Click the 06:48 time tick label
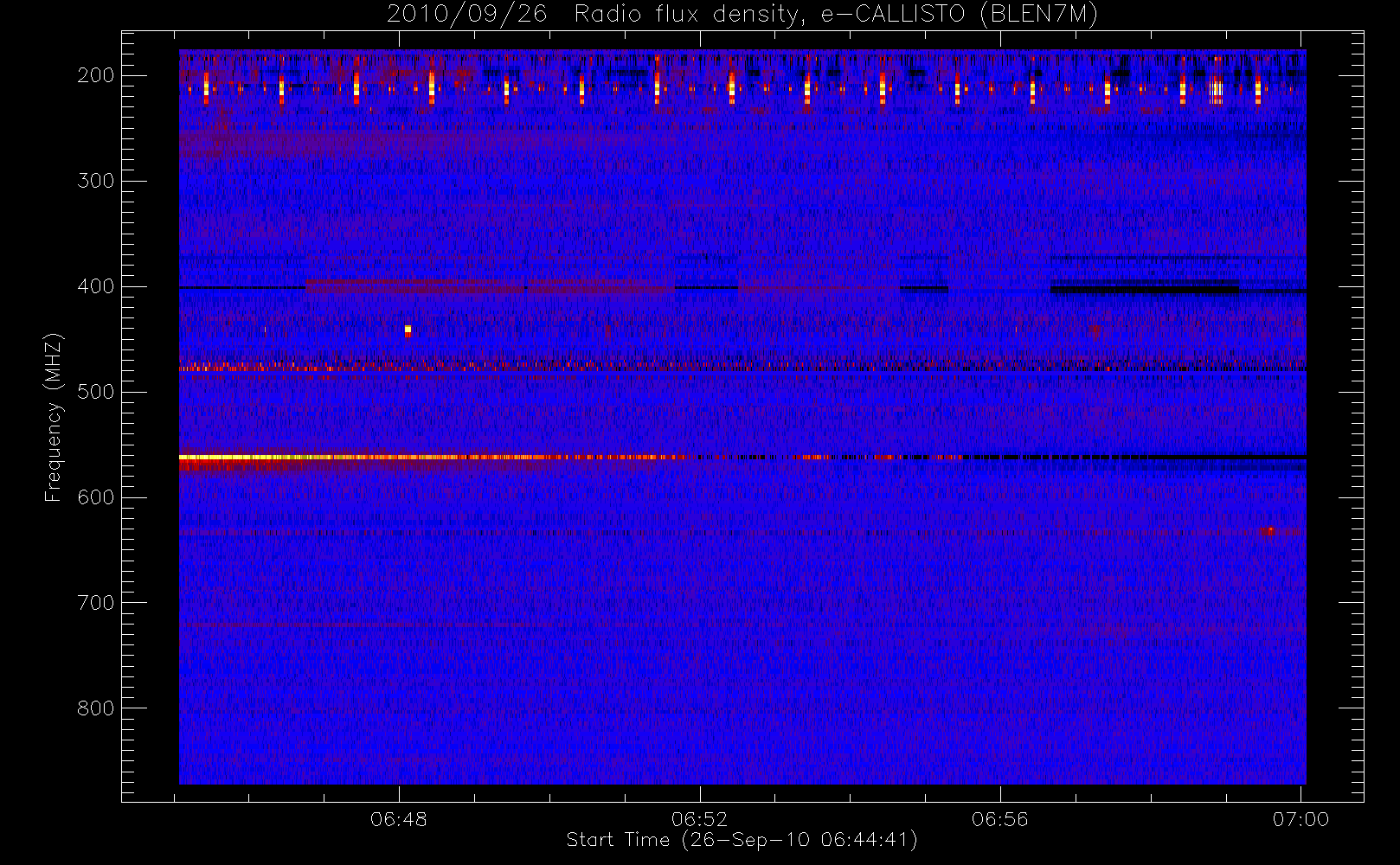Image resolution: width=1400 pixels, height=865 pixels. pyautogui.click(x=399, y=819)
